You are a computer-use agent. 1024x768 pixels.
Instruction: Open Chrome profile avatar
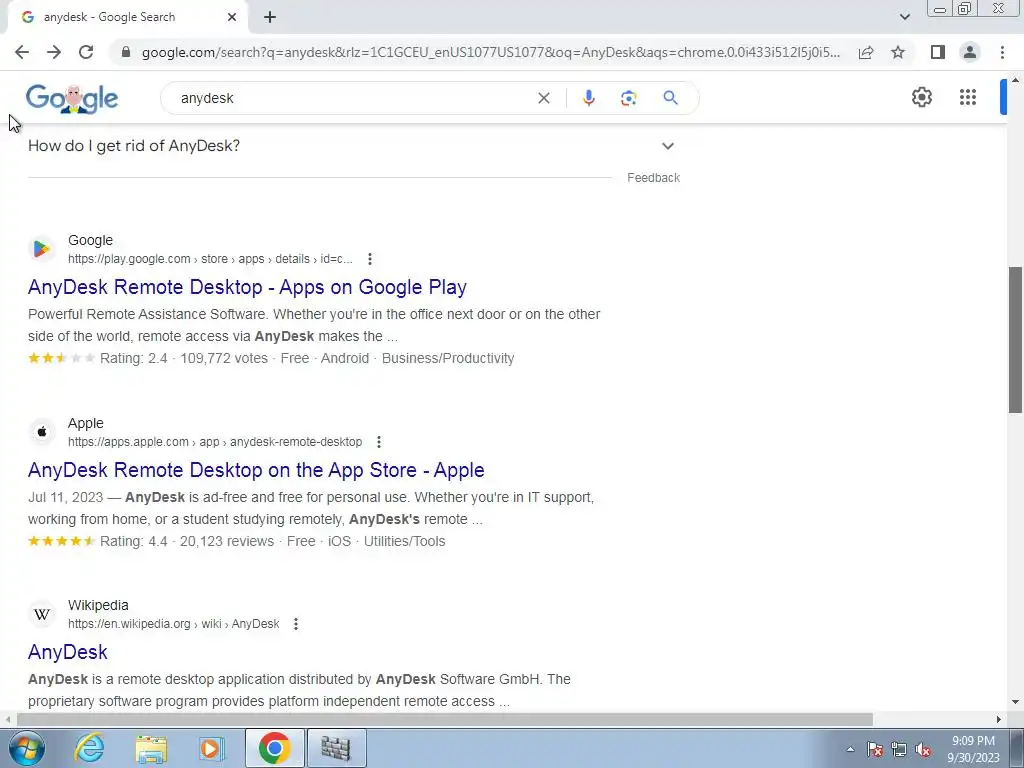[970, 52]
